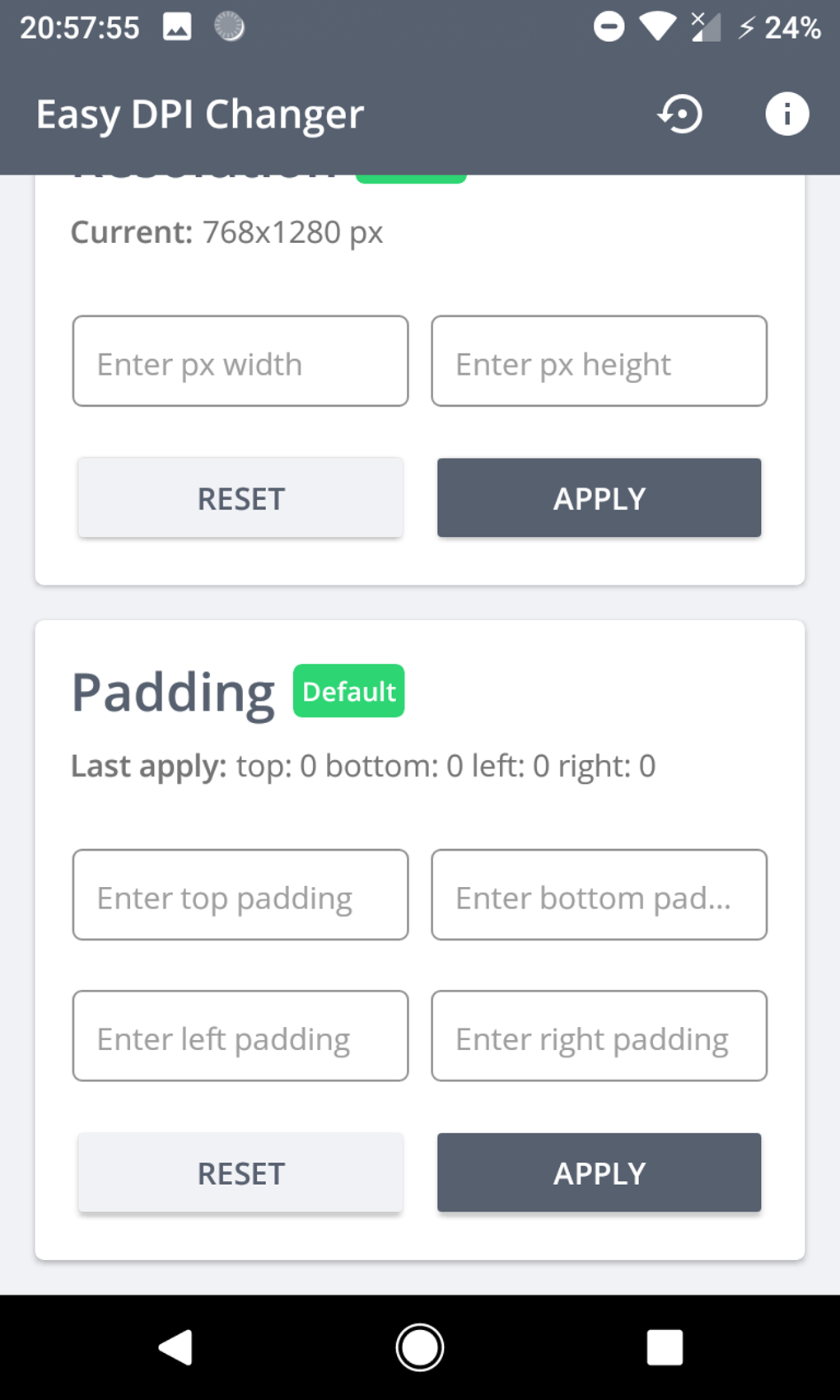Focus the Enter top padding field
The image size is (840, 1400).
(x=240, y=895)
